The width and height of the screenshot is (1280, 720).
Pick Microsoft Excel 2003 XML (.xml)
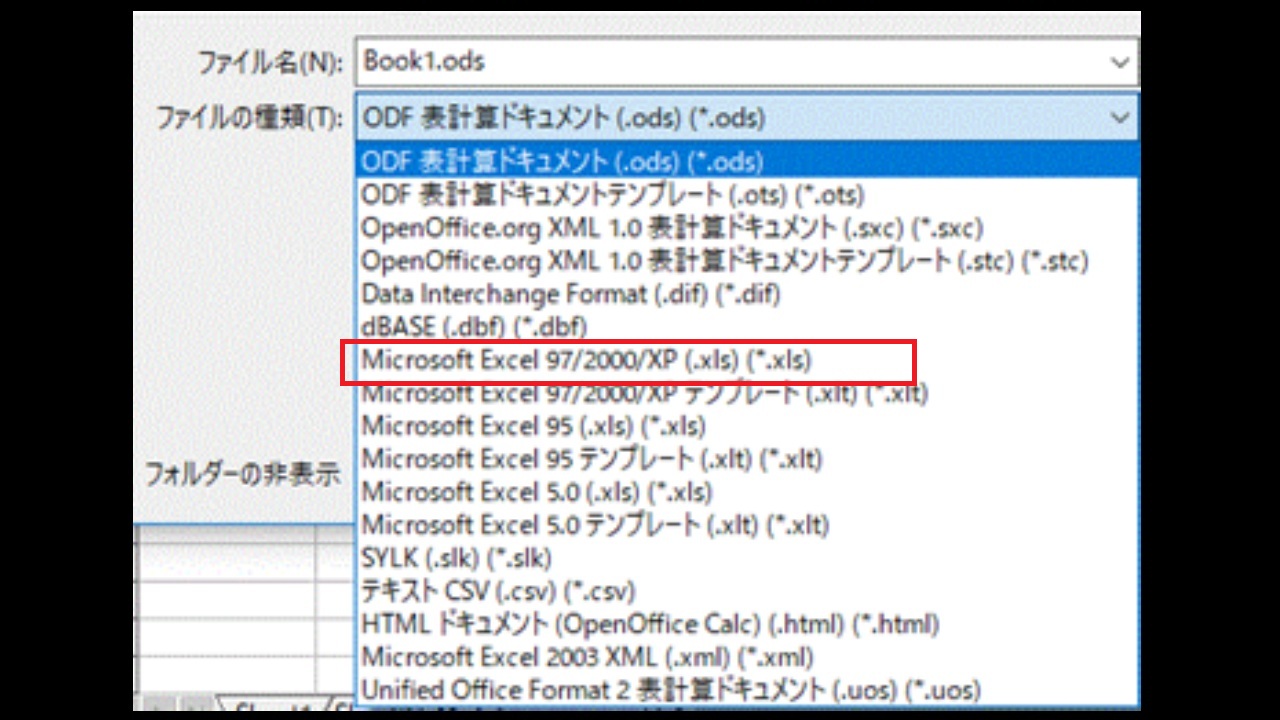point(587,657)
